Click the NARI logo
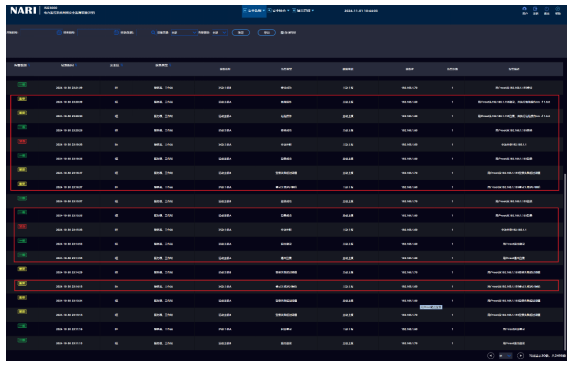The width and height of the screenshot is (572, 368). coord(23,11)
